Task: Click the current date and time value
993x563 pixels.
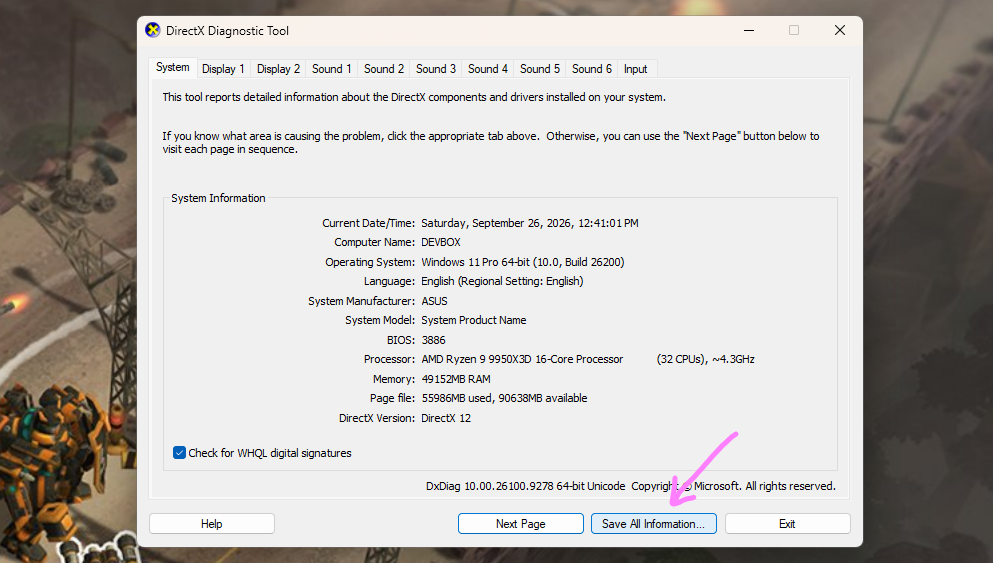Action: pos(529,223)
